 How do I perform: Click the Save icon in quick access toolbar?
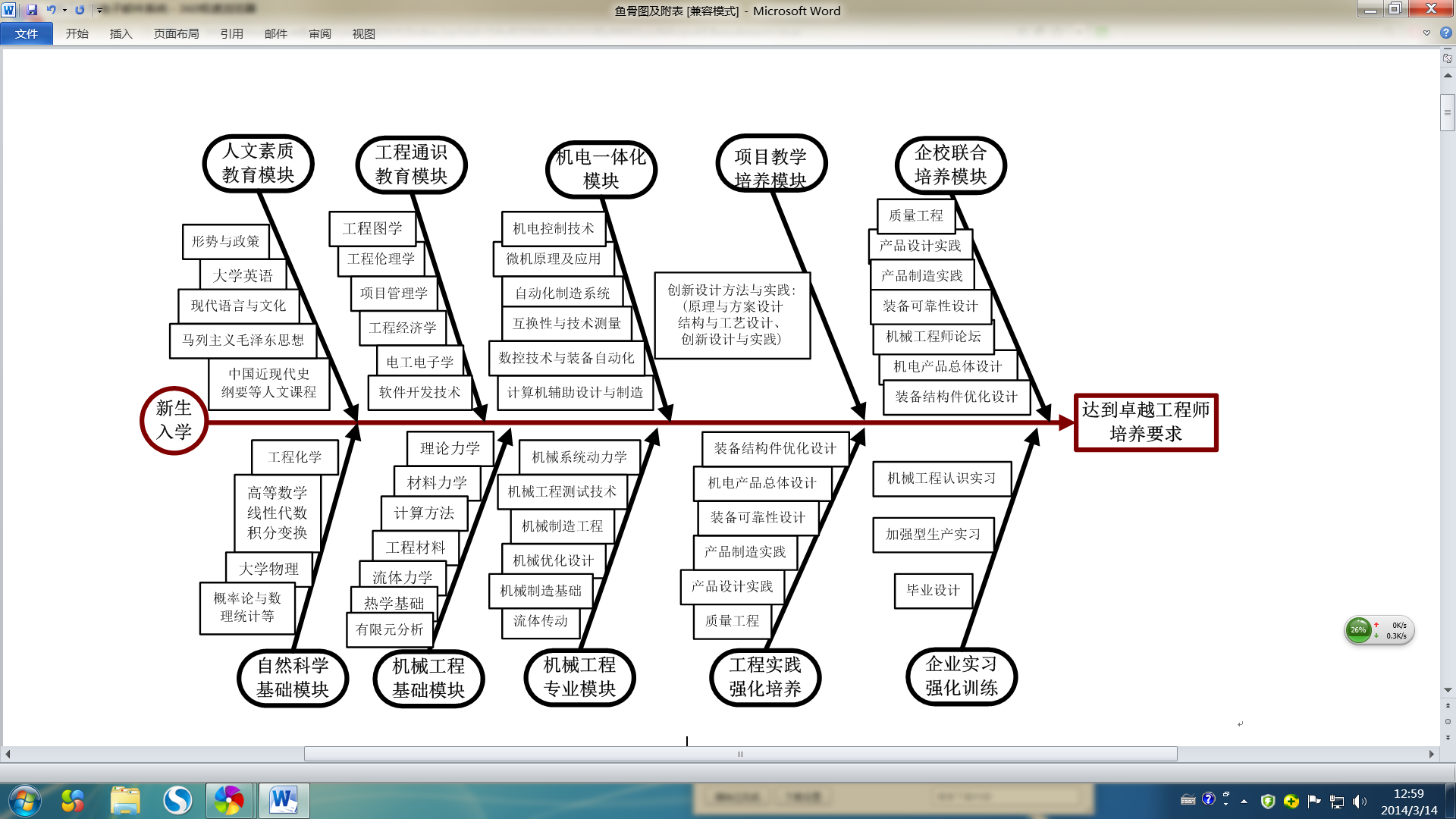point(32,10)
